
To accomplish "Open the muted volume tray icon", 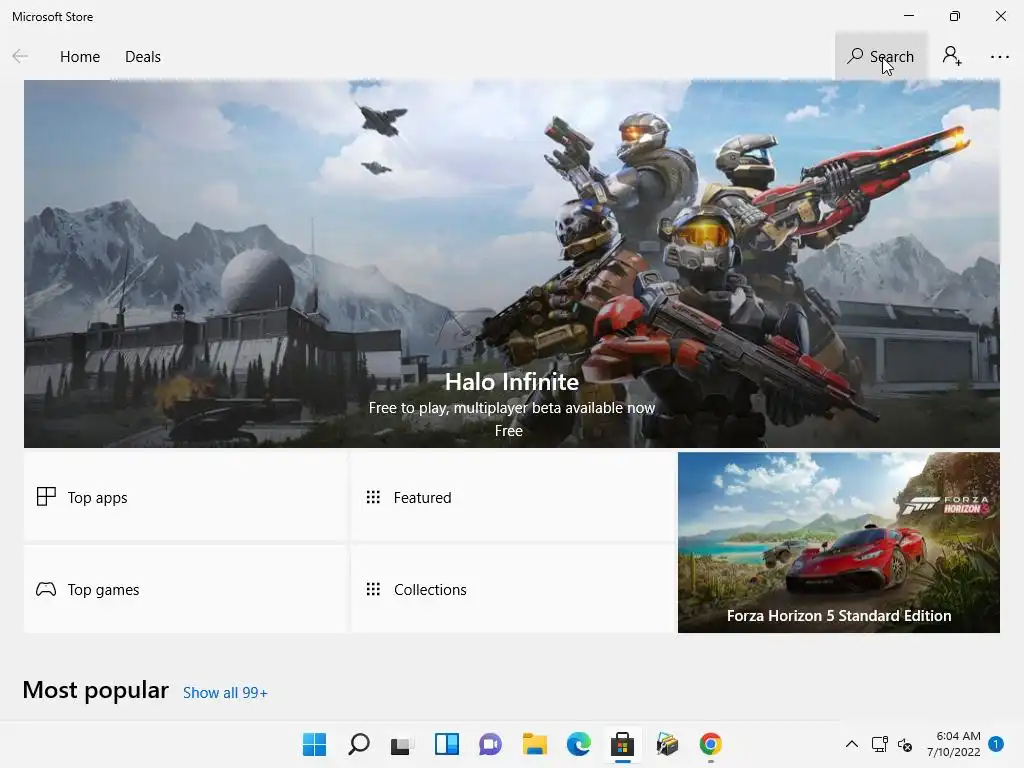I will (x=904, y=744).
